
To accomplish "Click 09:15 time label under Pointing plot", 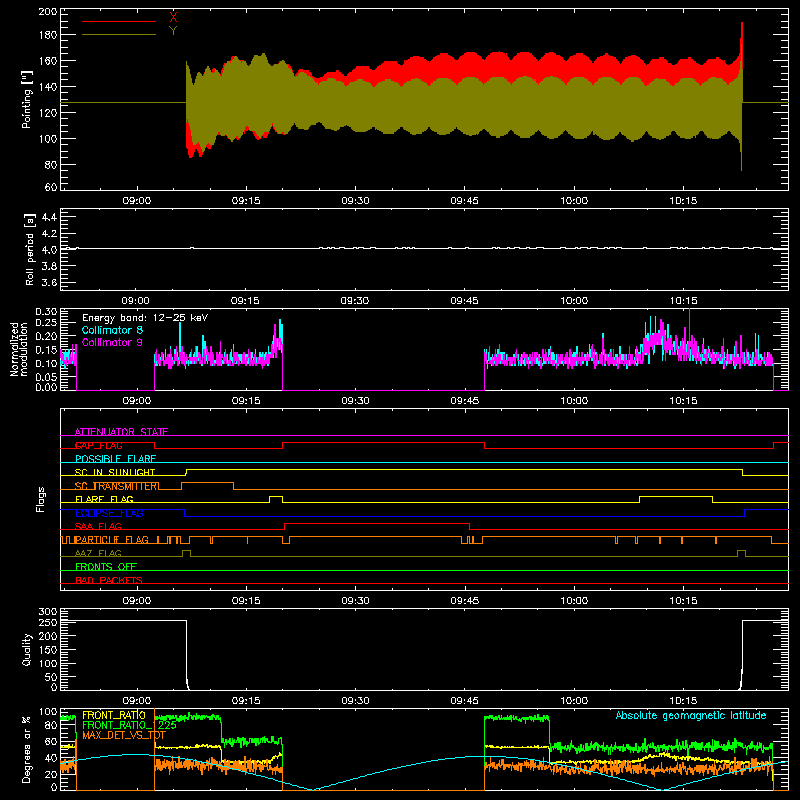I will (x=246, y=201).
